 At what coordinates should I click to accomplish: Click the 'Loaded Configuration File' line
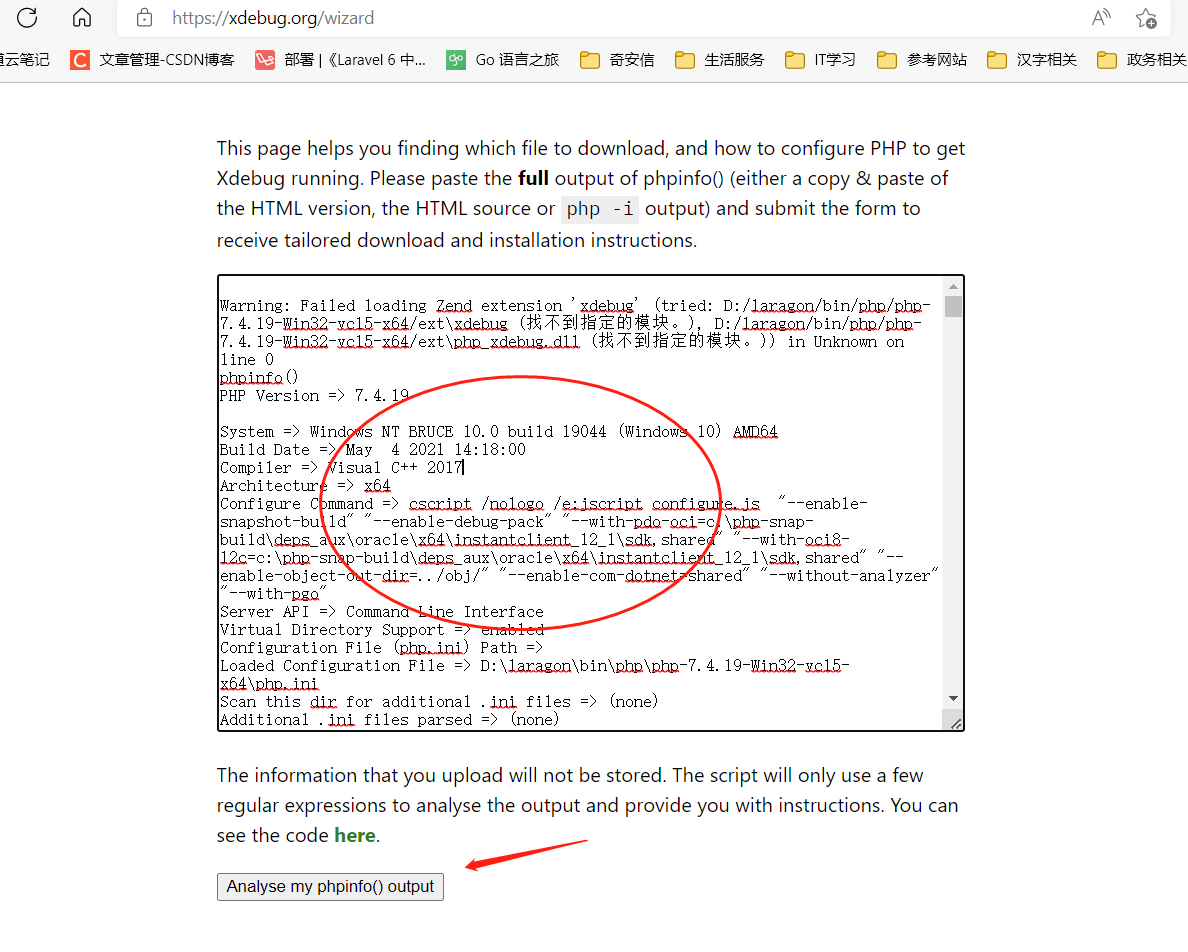(535, 675)
